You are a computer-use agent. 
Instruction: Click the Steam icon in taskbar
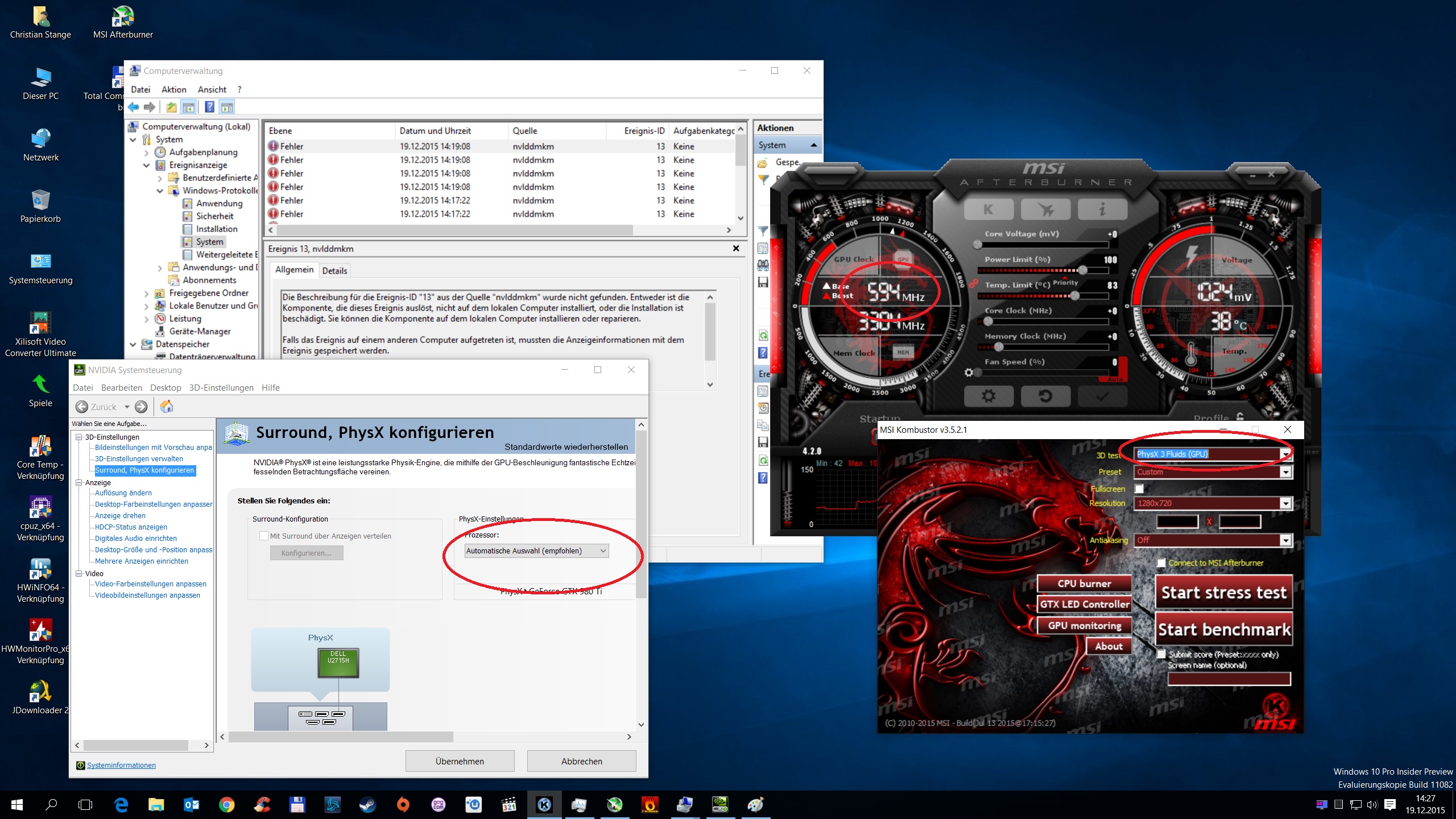[367, 804]
